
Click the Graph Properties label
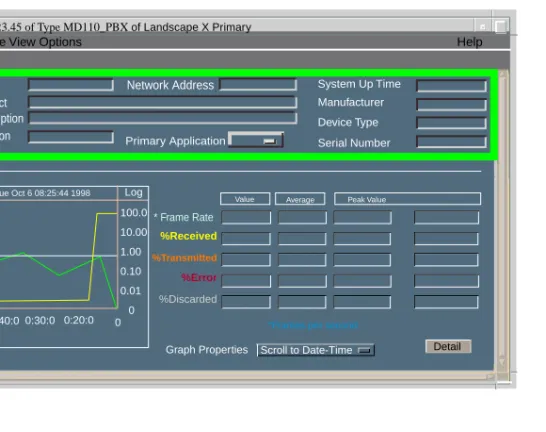(207, 349)
